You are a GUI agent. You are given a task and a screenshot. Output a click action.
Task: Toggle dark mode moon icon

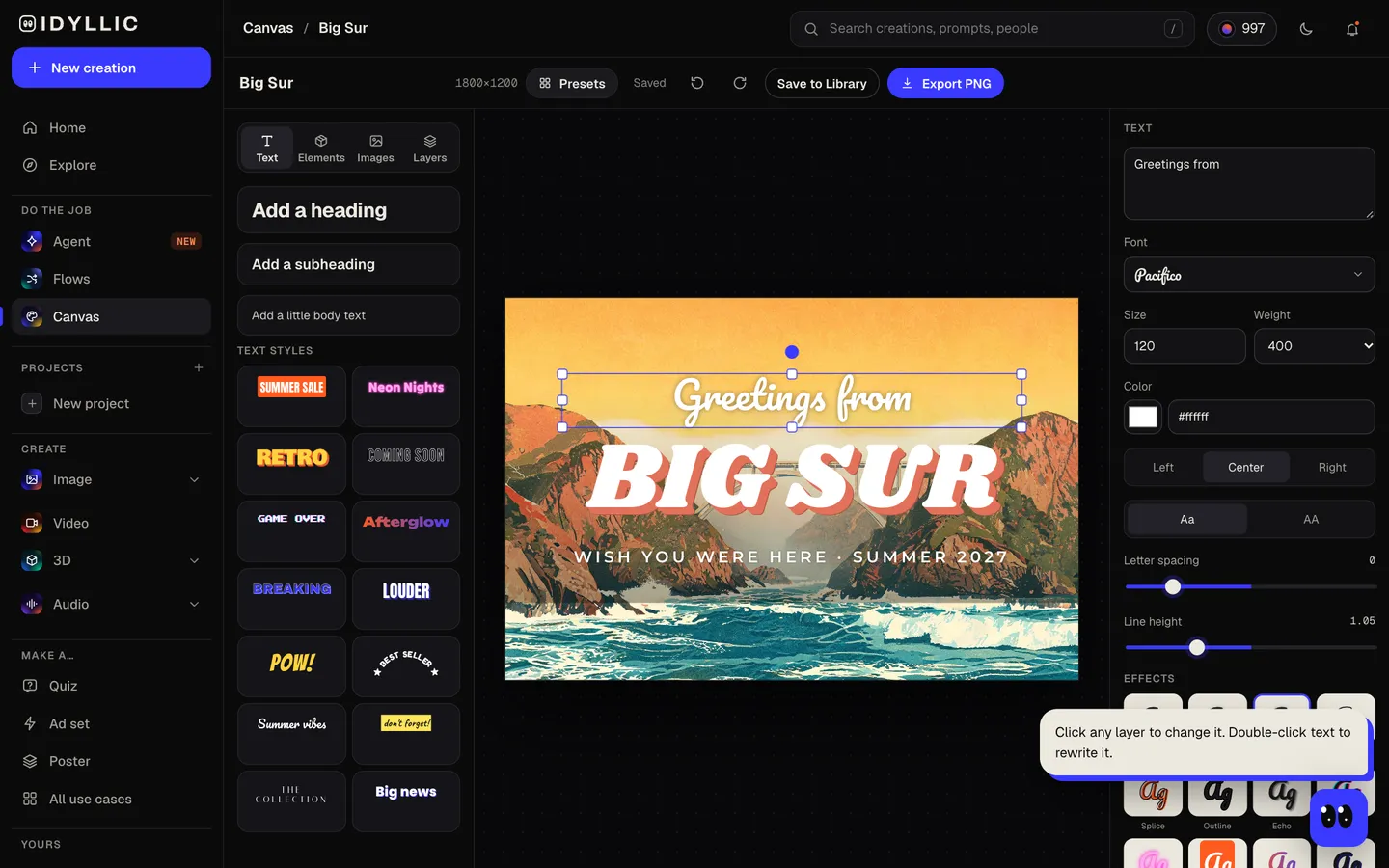click(x=1306, y=29)
